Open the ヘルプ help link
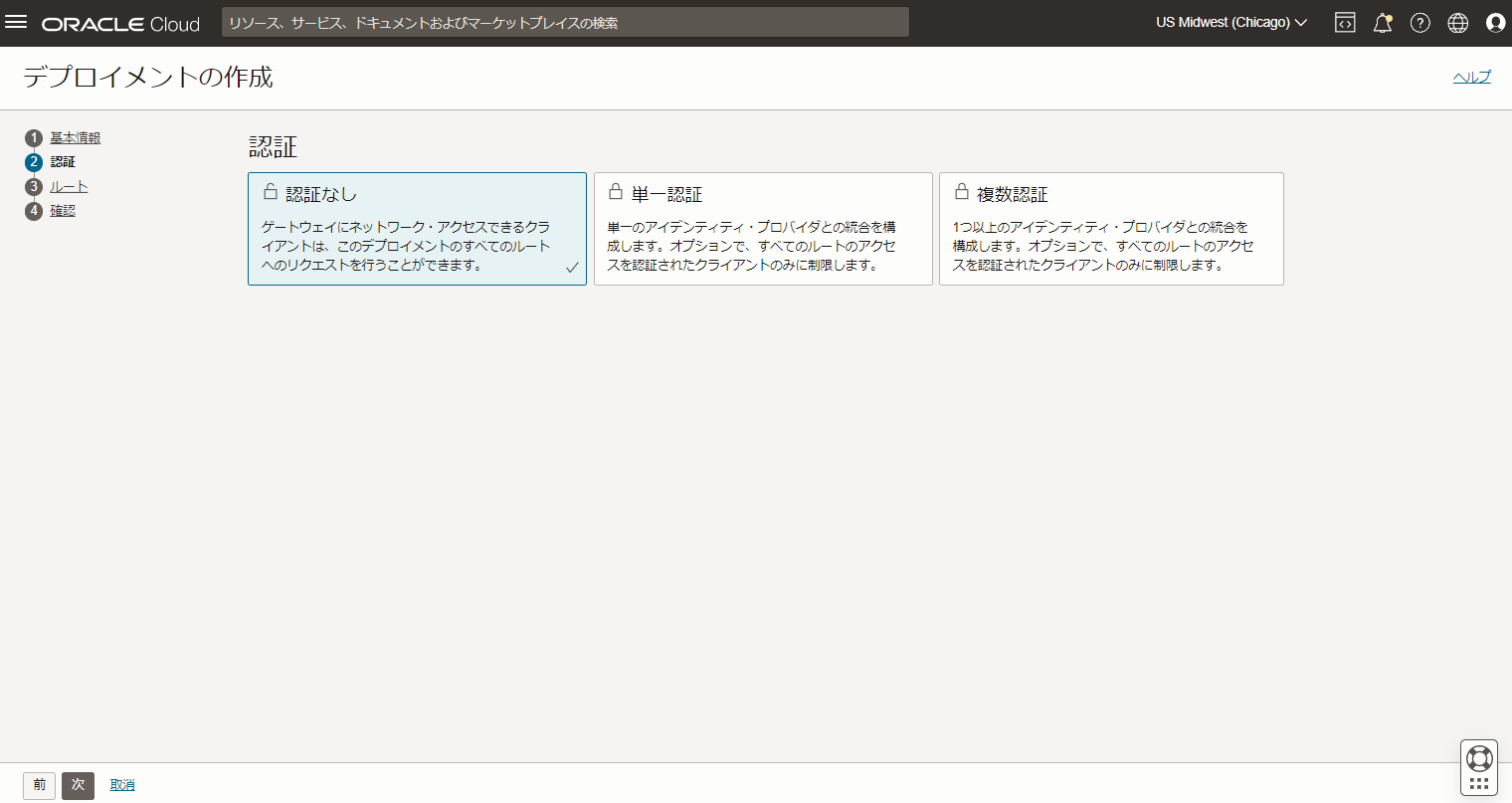The width and height of the screenshot is (1512, 803). (x=1472, y=78)
